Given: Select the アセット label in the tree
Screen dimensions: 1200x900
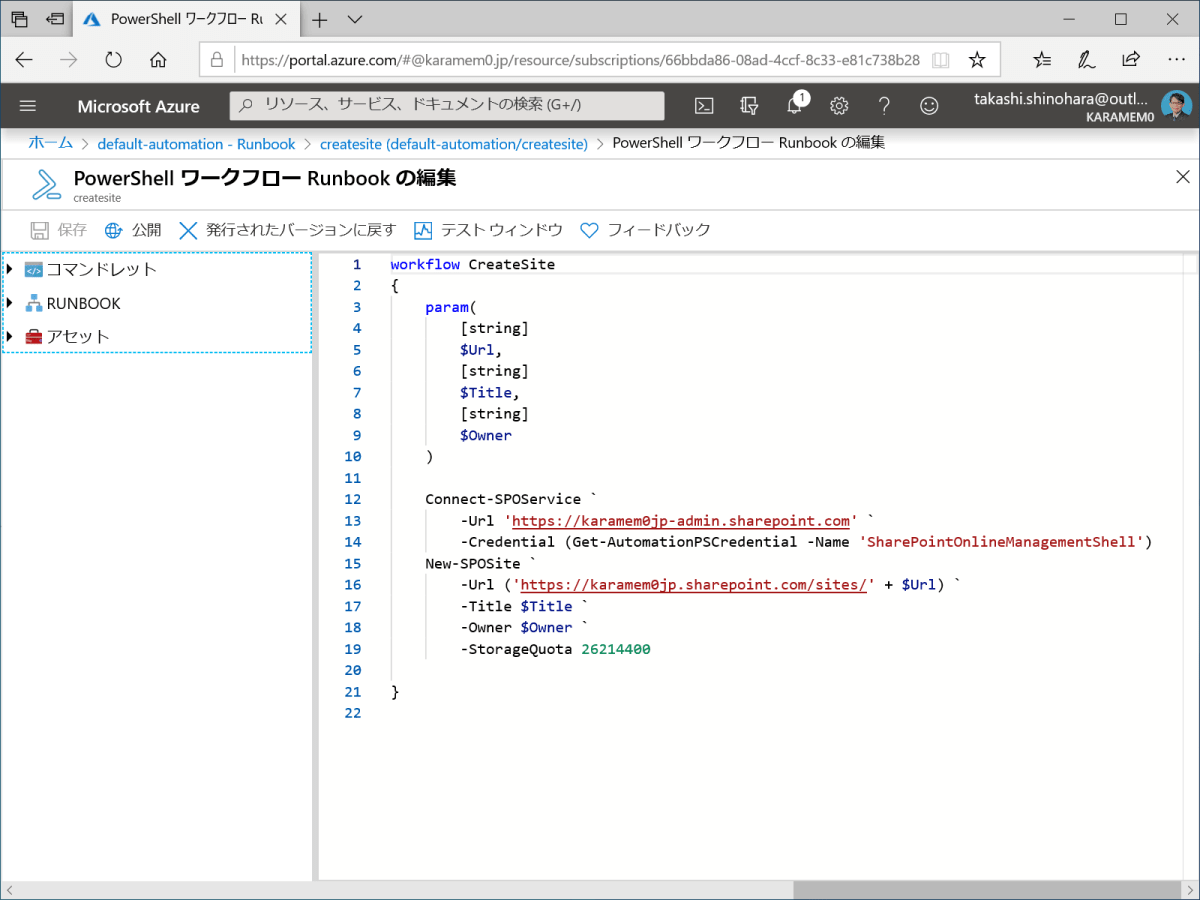Looking at the screenshot, I should coord(77,336).
